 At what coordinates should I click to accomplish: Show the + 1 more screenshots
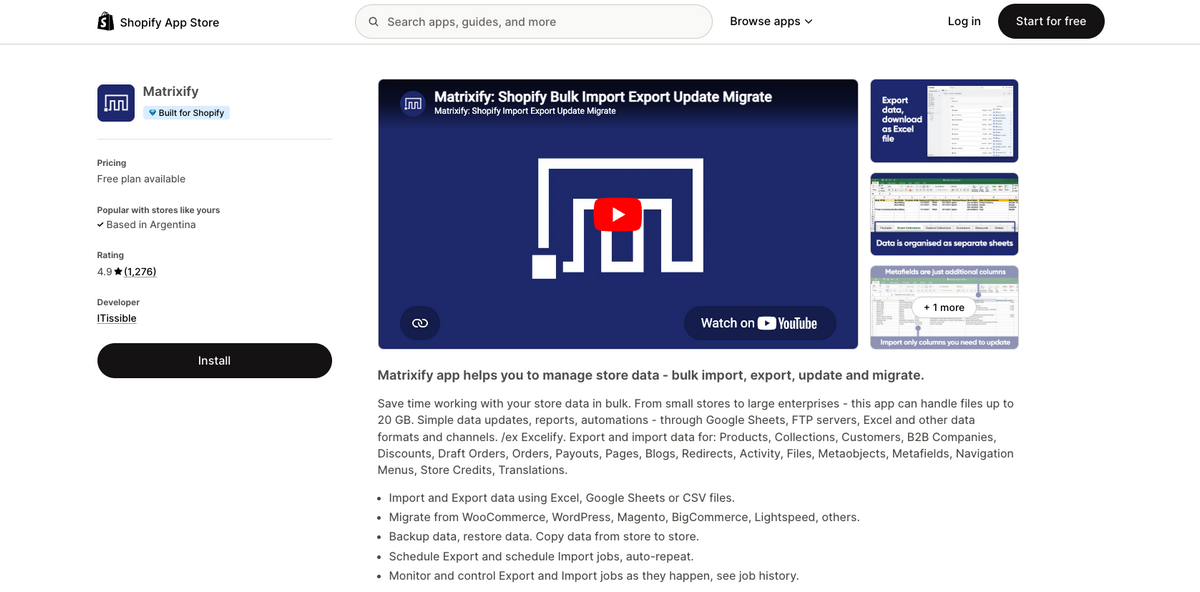(x=944, y=308)
